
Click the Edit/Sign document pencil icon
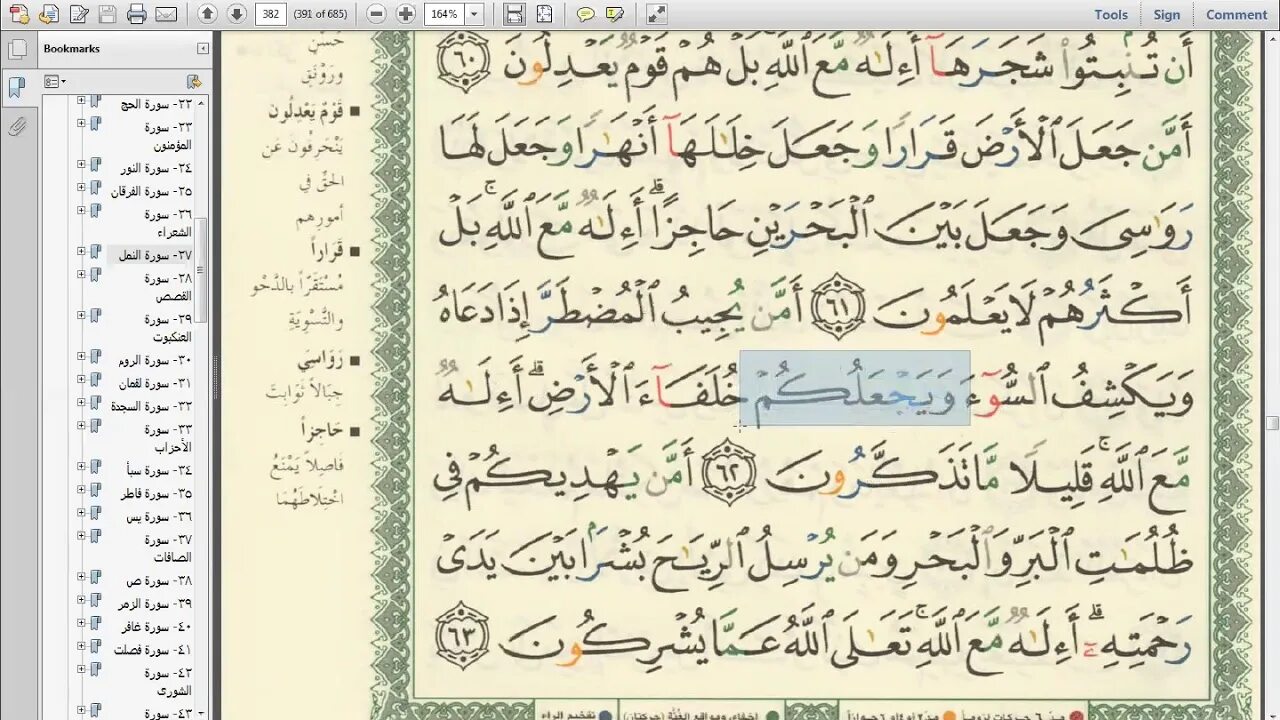(x=78, y=14)
